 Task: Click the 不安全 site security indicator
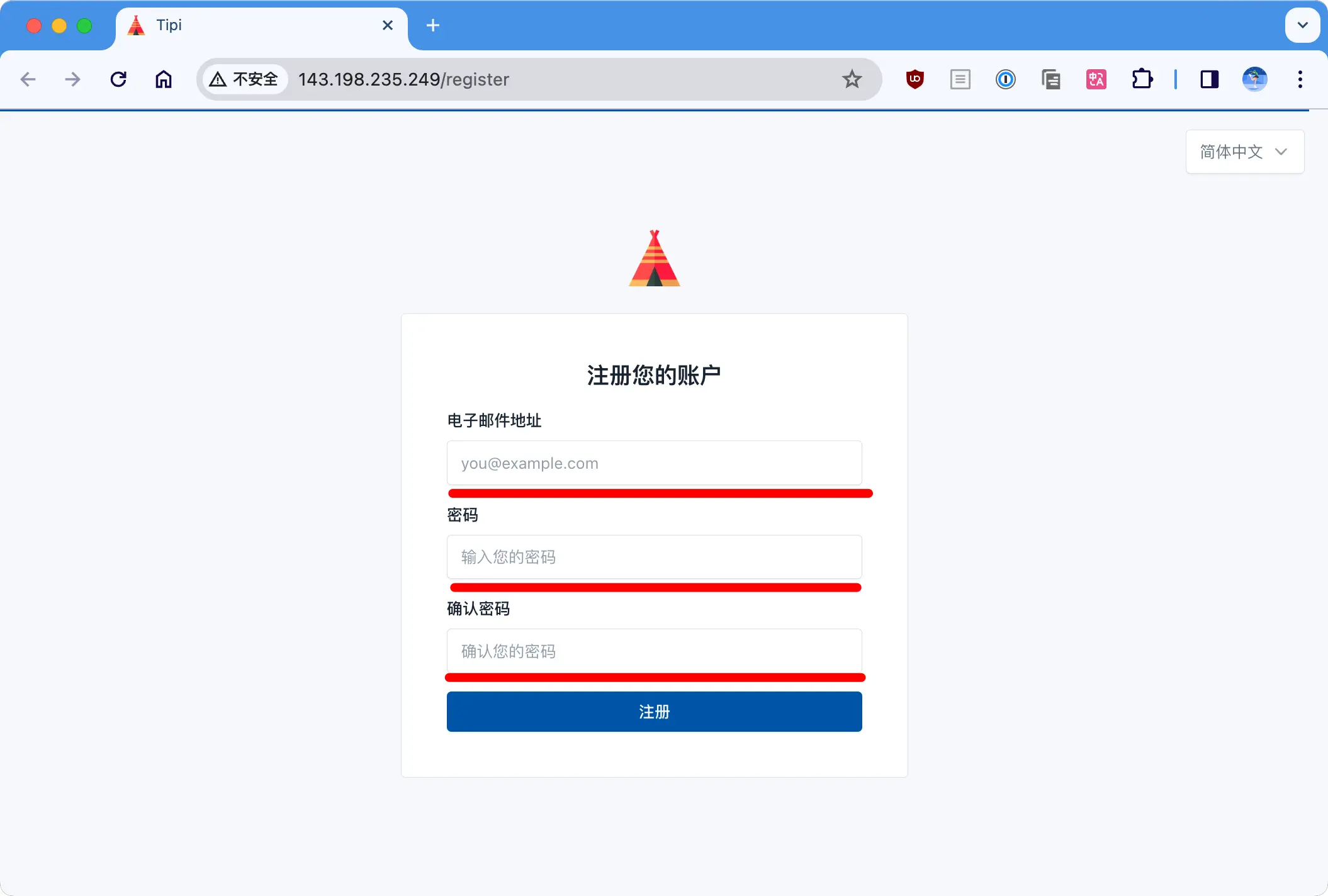pyautogui.click(x=244, y=79)
